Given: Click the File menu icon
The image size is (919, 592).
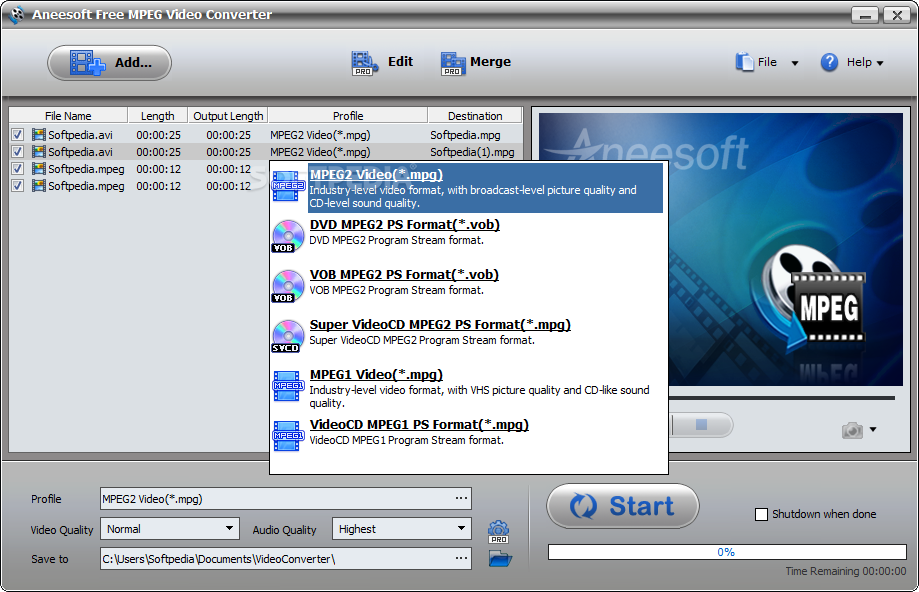Looking at the screenshot, I should (x=744, y=62).
